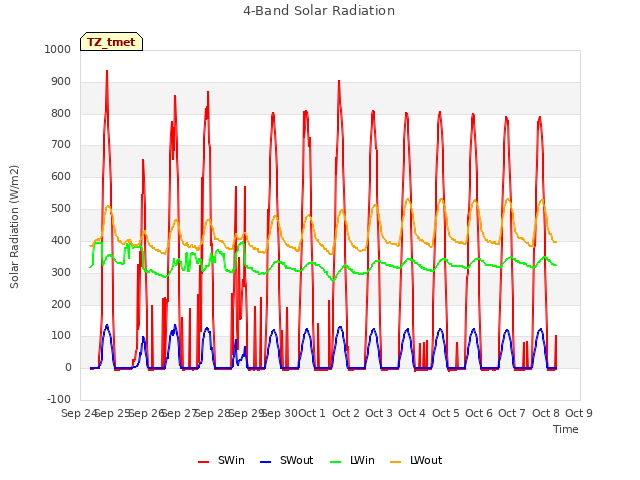Click the 700 y-axis tick label
Image resolution: width=640 pixels, height=480 pixels.
pos(61,144)
